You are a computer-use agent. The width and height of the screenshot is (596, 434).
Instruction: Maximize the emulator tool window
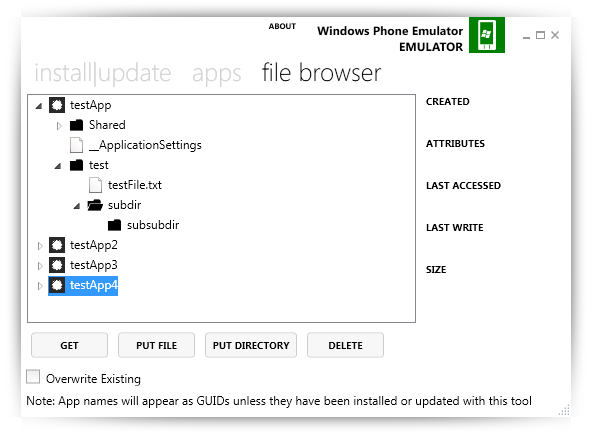[541, 35]
